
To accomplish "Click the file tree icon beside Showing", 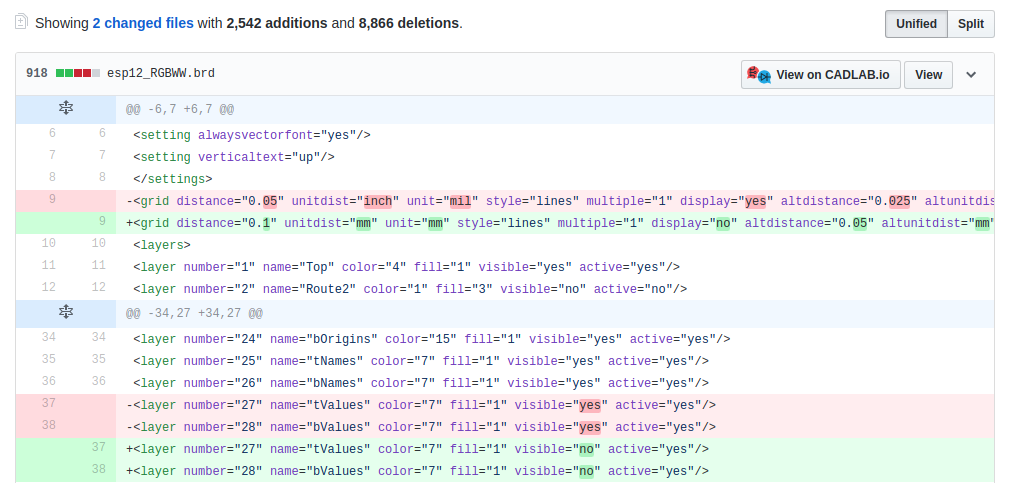I will 21,22.
